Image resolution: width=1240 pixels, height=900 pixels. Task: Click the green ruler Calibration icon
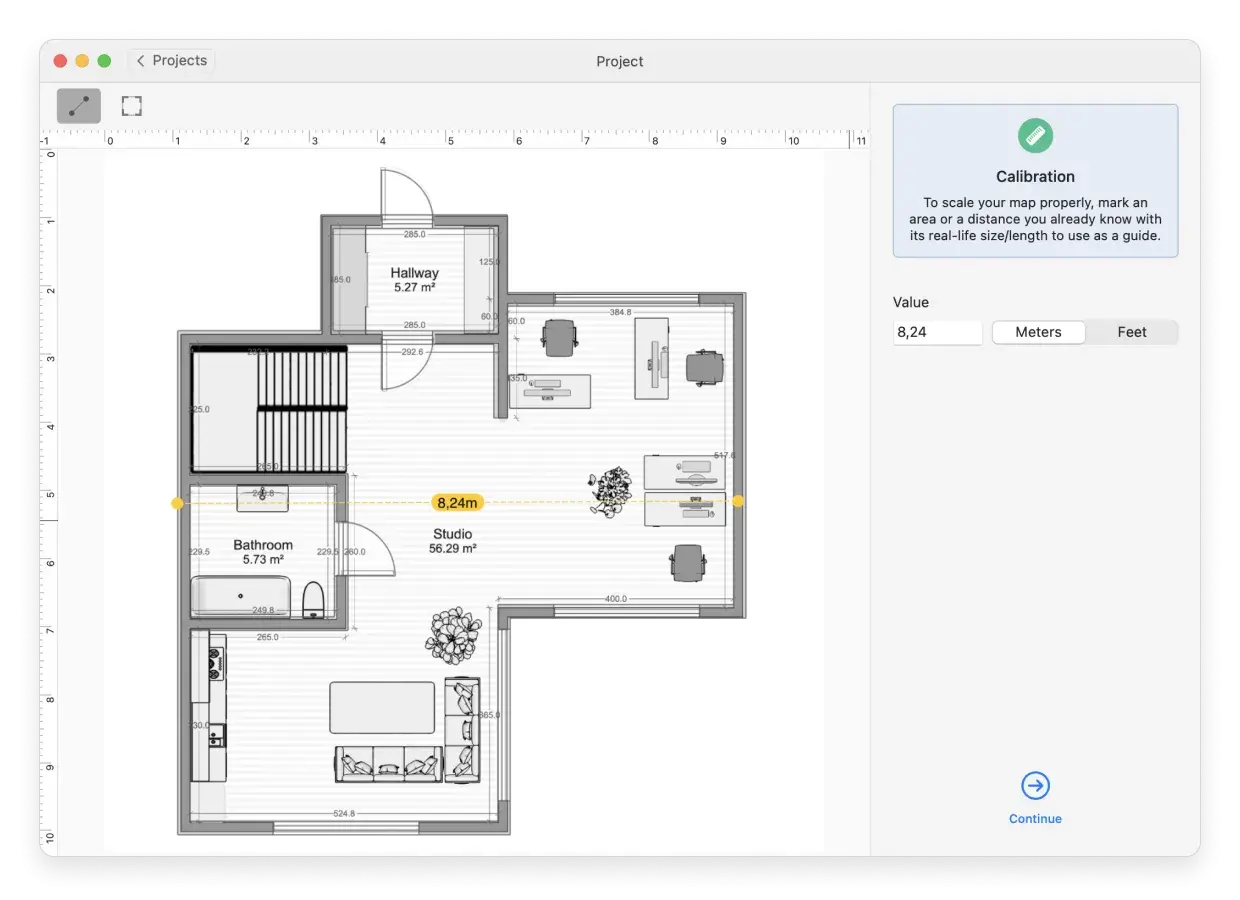(1035, 136)
